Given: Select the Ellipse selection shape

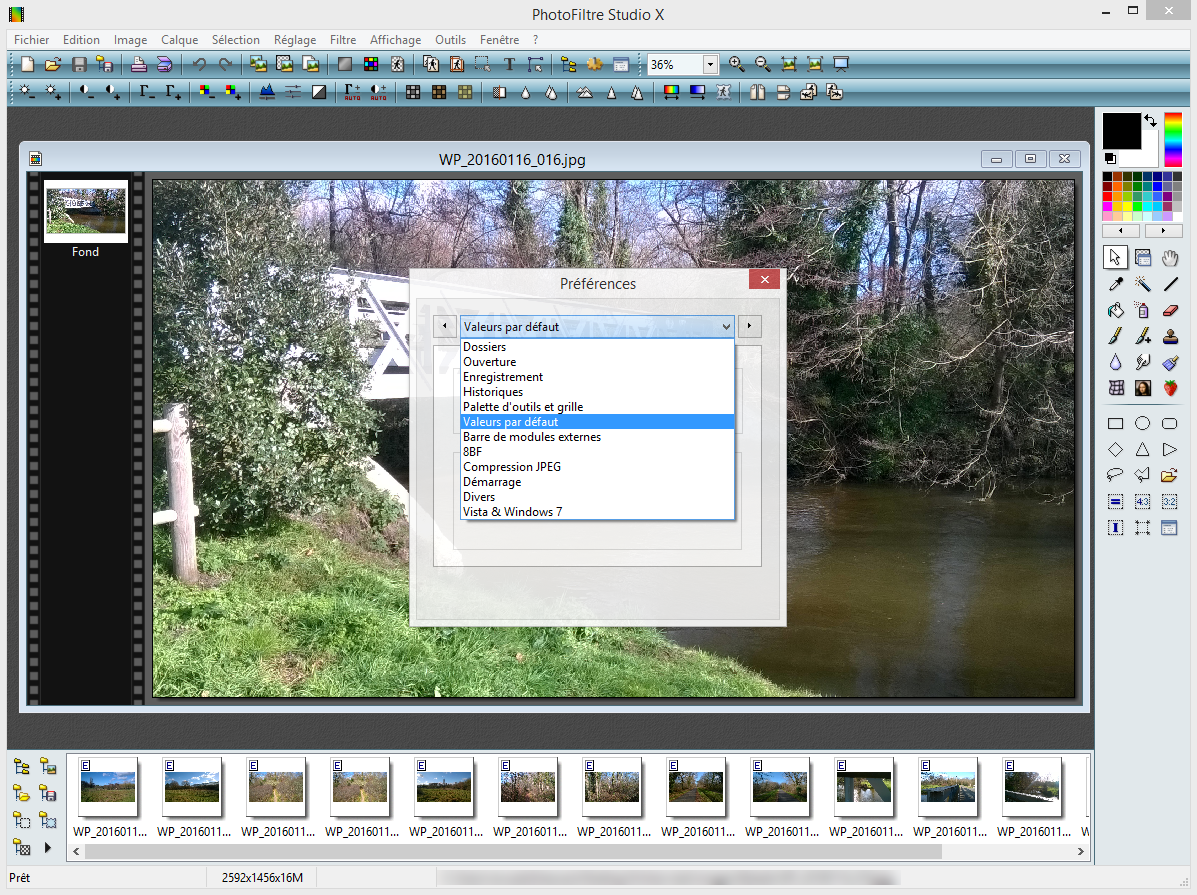Looking at the screenshot, I should 1142,423.
